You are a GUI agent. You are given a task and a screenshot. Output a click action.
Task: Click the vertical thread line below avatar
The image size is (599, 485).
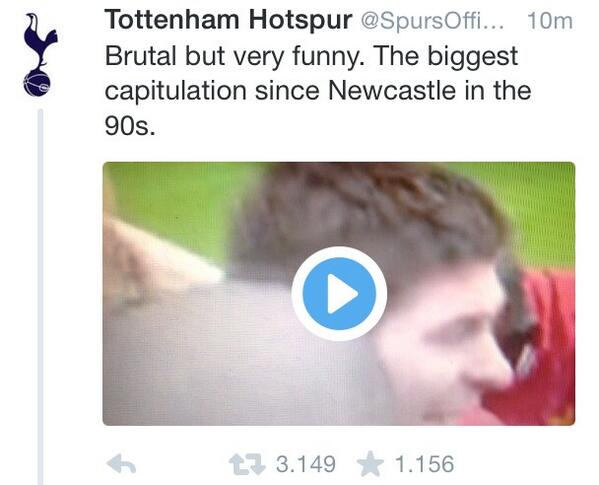[40, 296]
